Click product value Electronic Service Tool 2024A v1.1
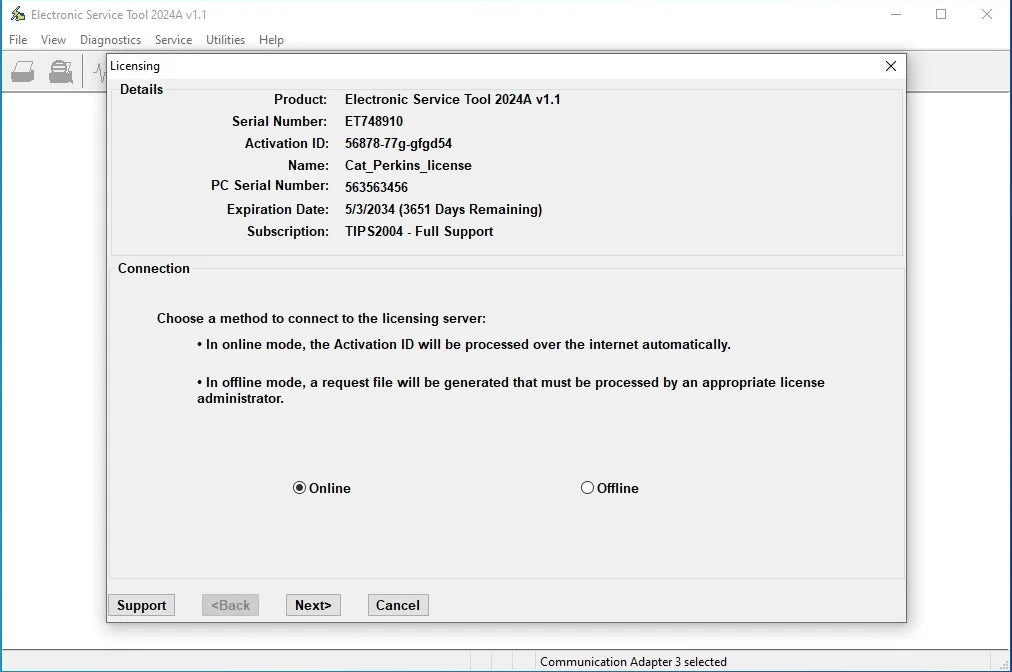The width and height of the screenshot is (1012, 672). (x=452, y=99)
